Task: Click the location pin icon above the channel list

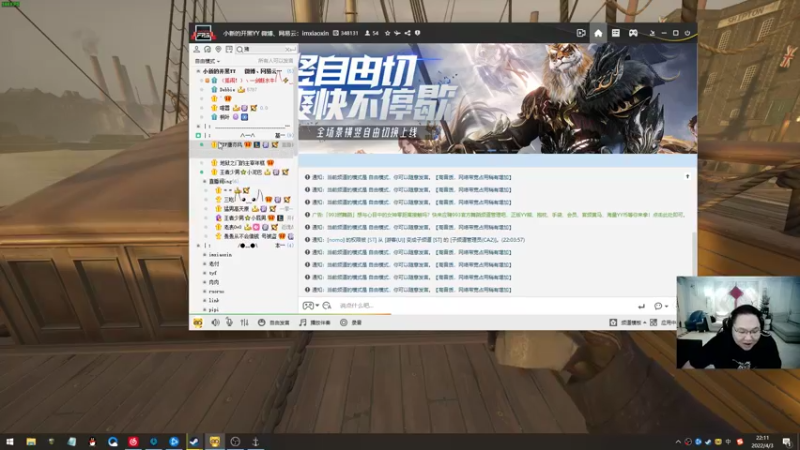Action: 218,49
